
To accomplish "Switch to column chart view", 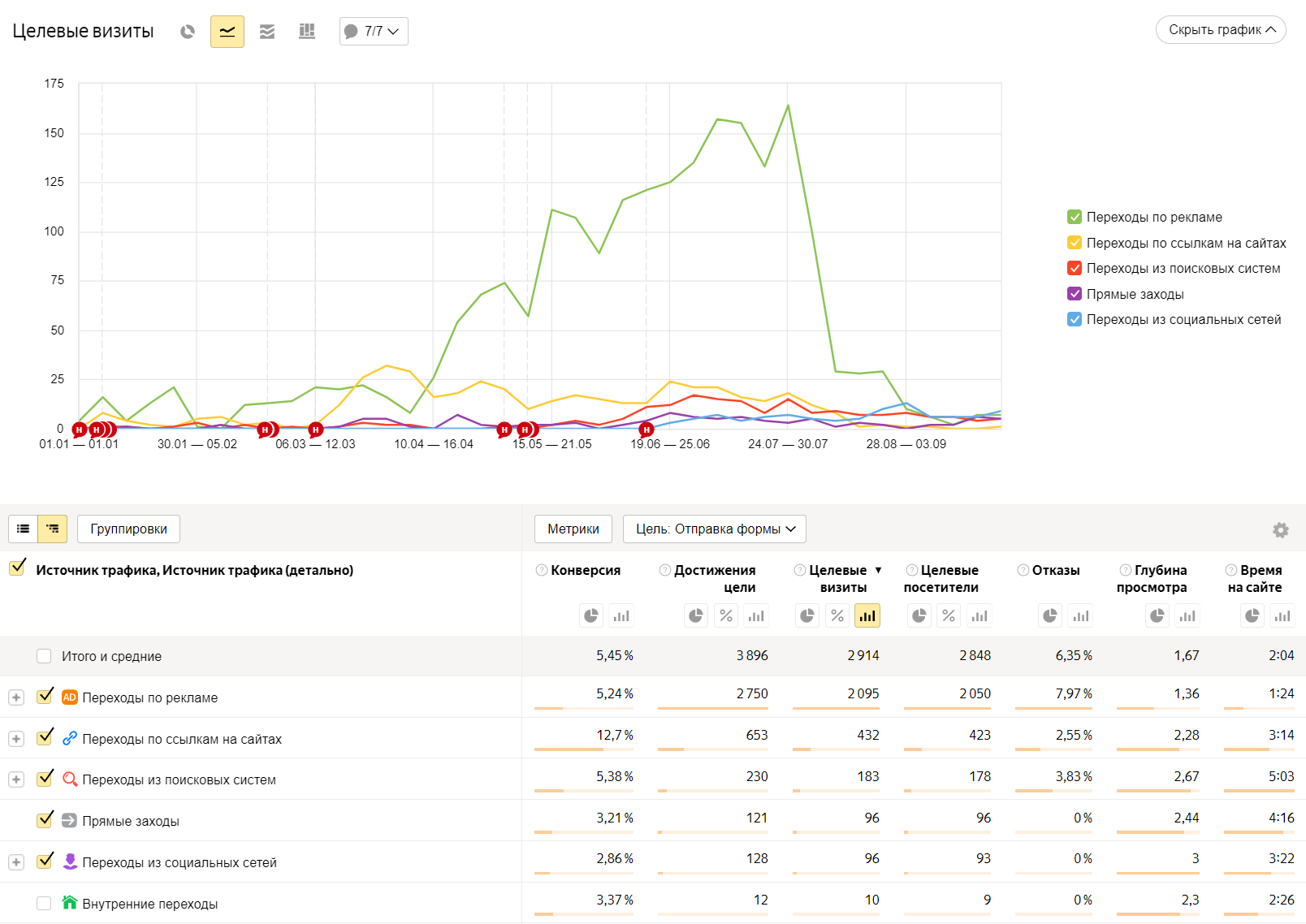I will point(307,32).
